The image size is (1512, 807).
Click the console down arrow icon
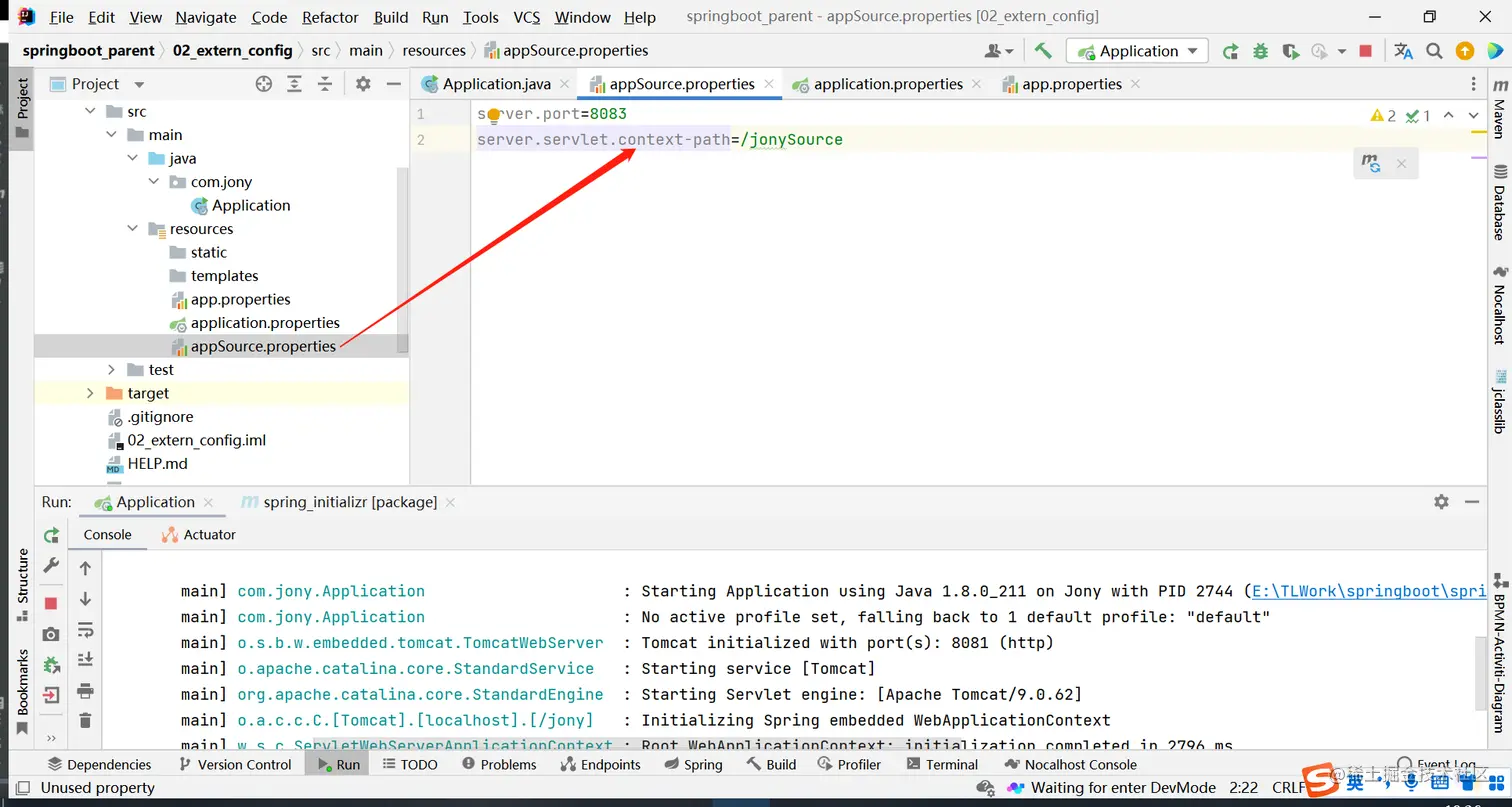[86, 599]
